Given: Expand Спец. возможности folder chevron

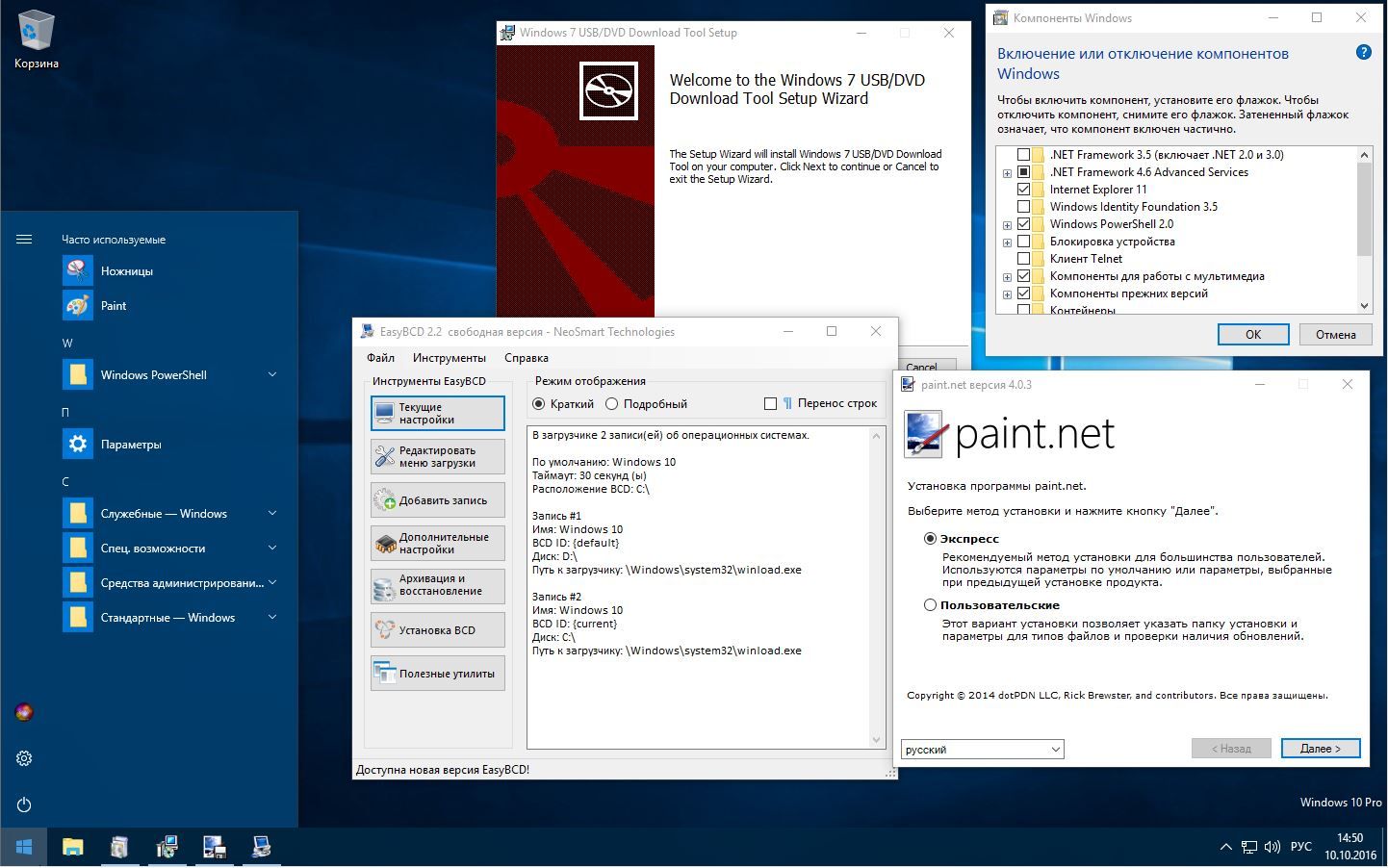Looking at the screenshot, I should coord(272,548).
